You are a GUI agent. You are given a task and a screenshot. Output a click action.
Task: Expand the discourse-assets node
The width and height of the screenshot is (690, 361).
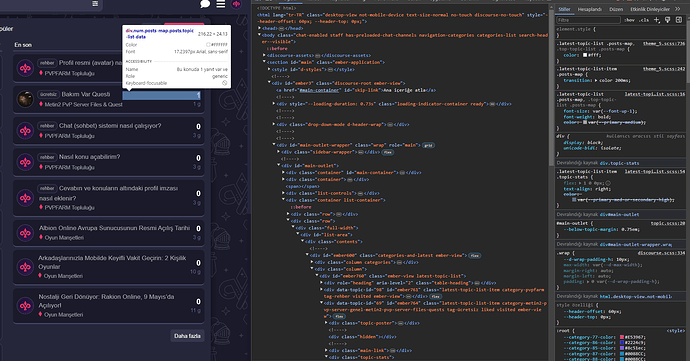(x=264, y=55)
